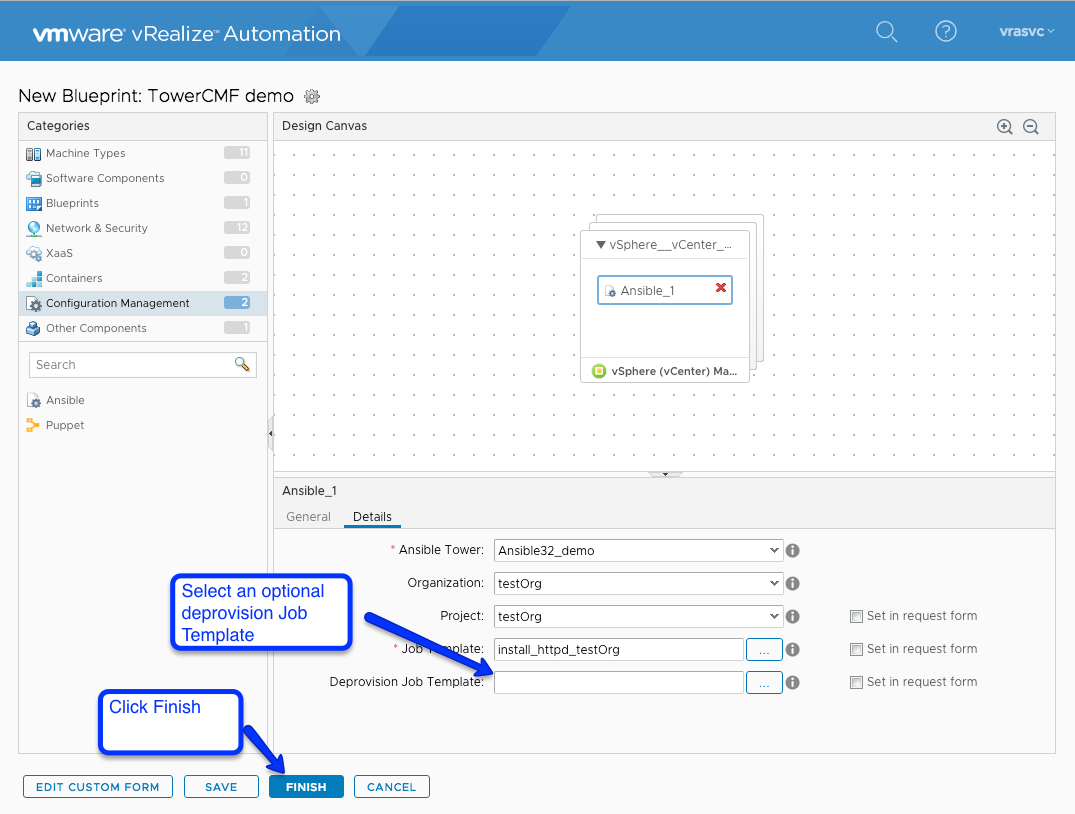This screenshot has height=814, width=1075.
Task: Collapse the vSphere__vCenter machine triangle
Action: tap(601, 245)
